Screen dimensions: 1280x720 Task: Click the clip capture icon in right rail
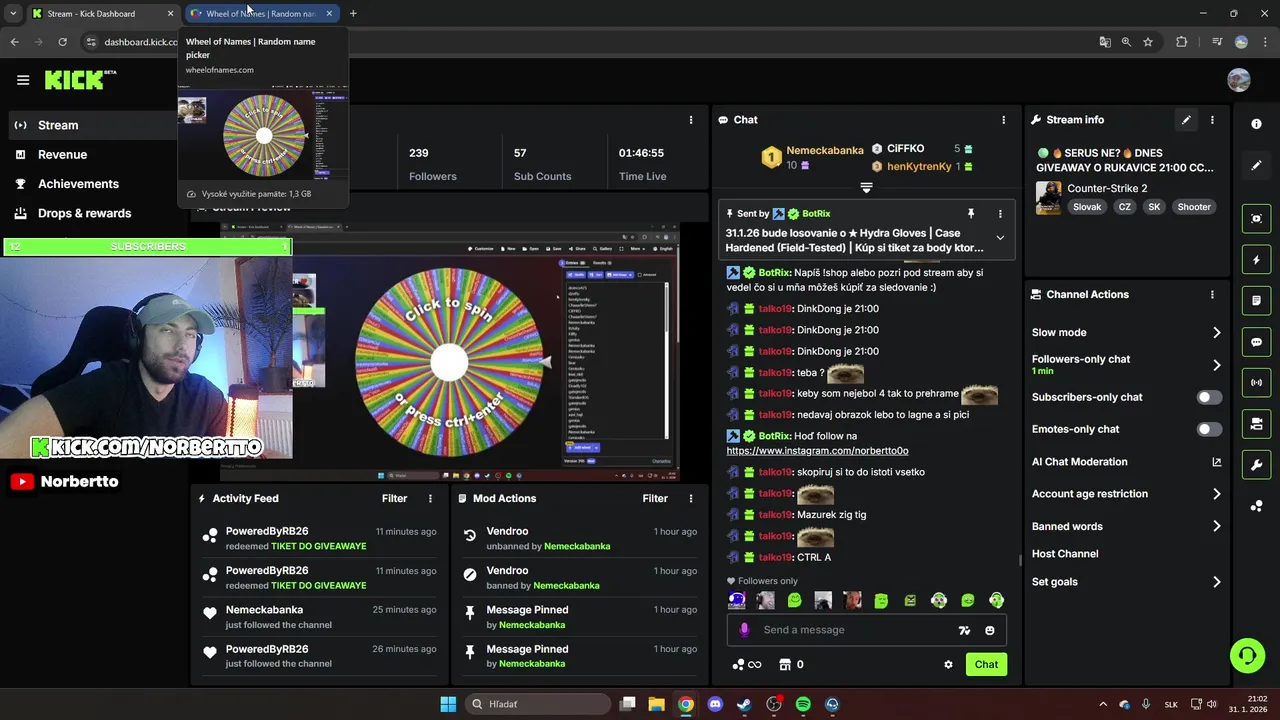[x=1256, y=218]
